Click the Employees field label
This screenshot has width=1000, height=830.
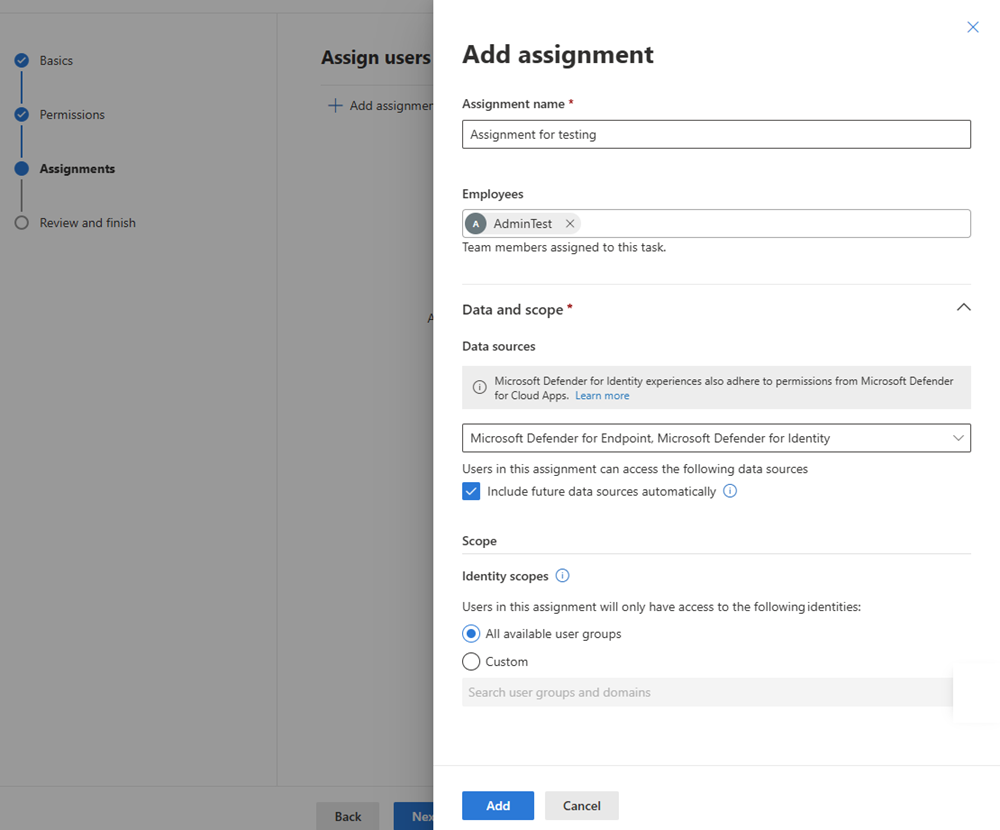click(493, 194)
